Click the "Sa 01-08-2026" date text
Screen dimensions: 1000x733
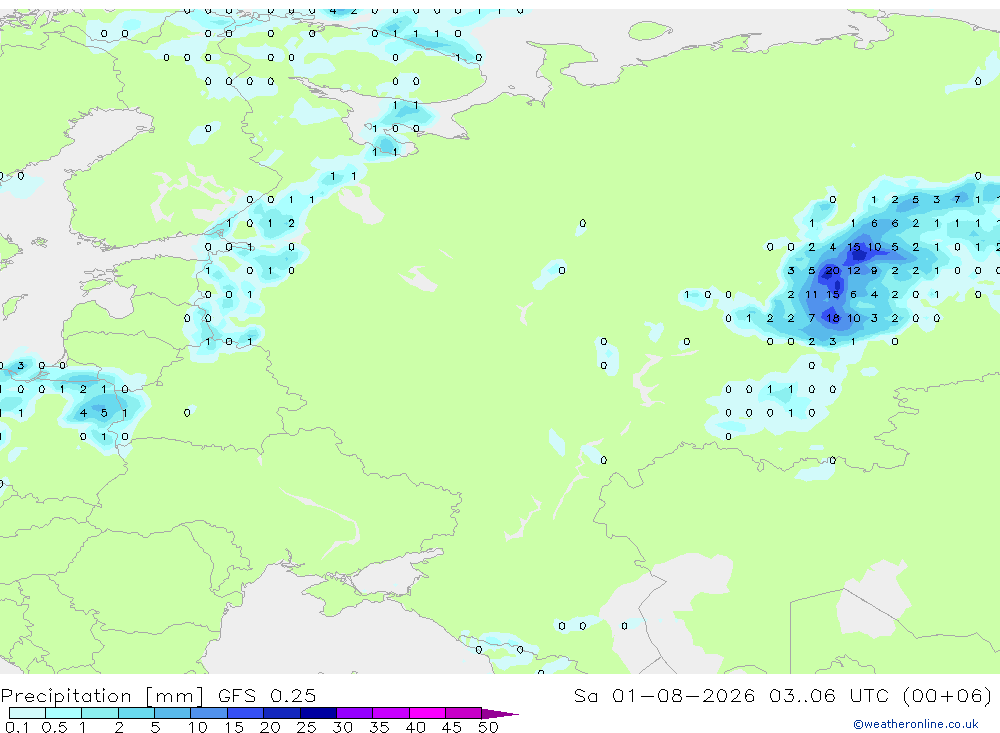tap(664, 695)
